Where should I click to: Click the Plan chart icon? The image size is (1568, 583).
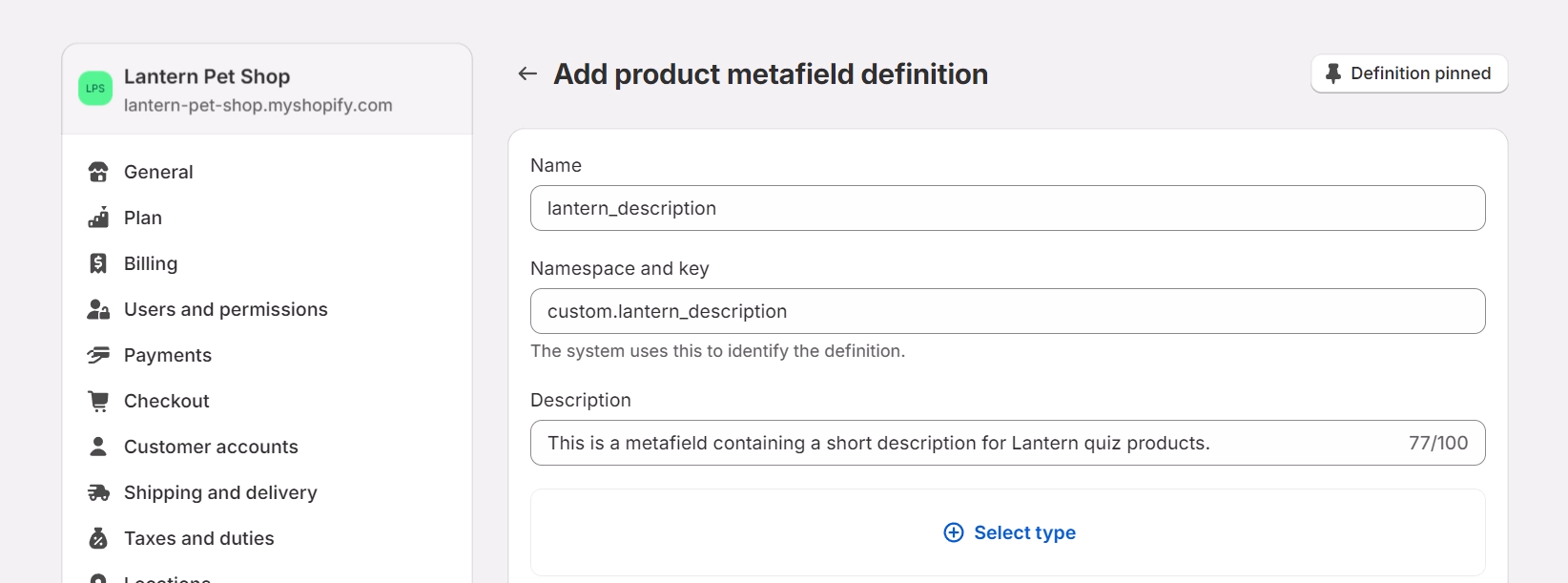(98, 218)
